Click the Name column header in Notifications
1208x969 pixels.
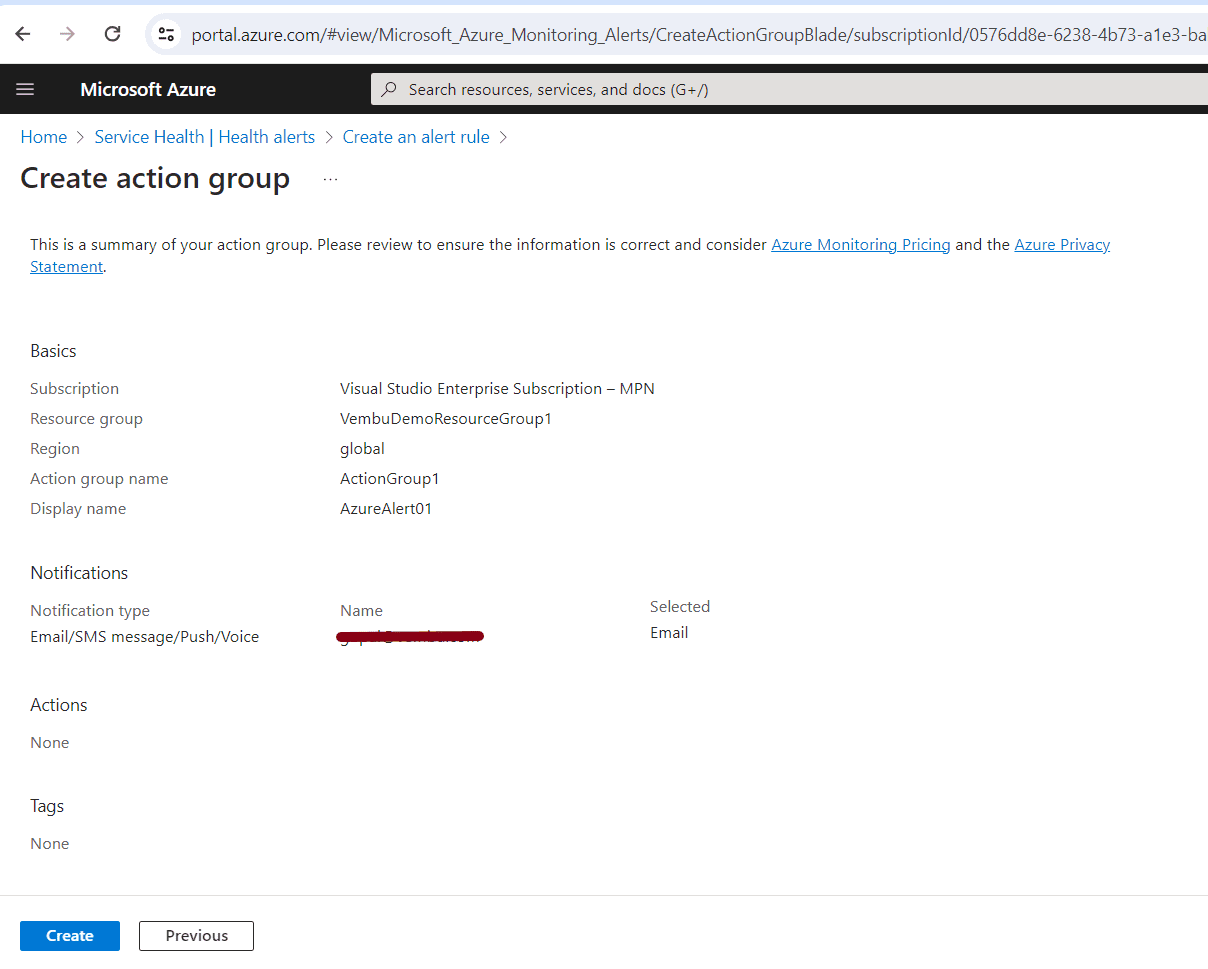tap(361, 611)
